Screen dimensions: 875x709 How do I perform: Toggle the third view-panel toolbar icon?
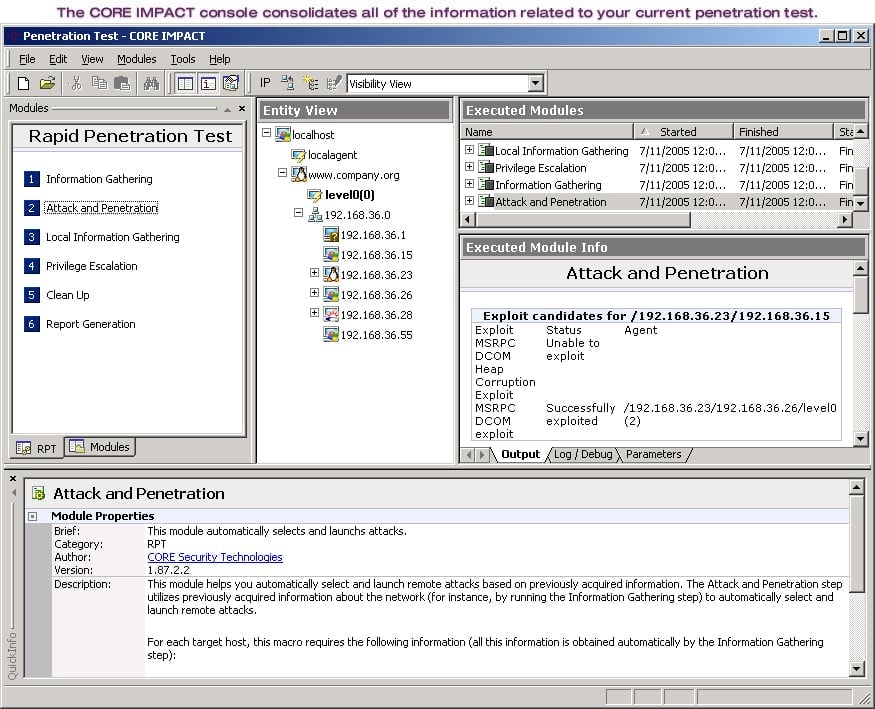[x=230, y=84]
